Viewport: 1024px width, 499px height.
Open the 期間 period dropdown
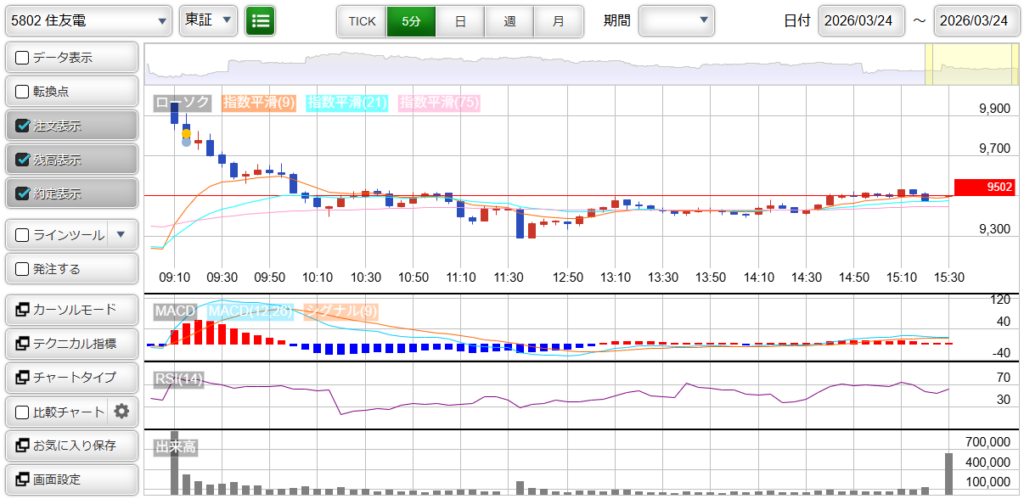pyautogui.click(x=676, y=20)
